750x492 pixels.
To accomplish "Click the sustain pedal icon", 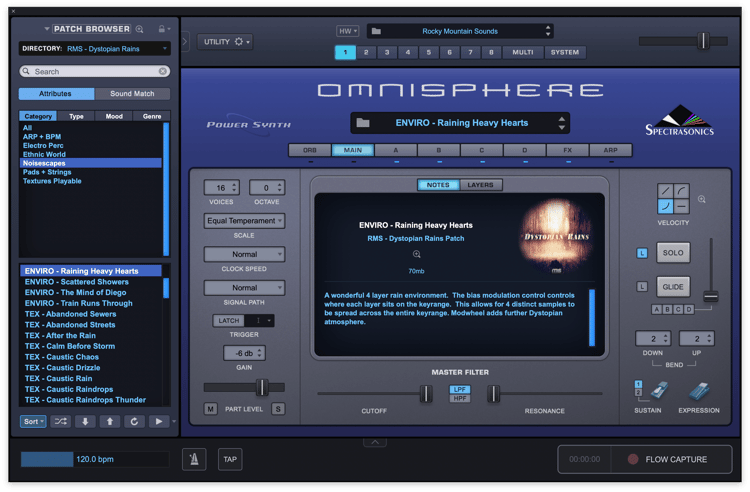I will [x=659, y=390].
